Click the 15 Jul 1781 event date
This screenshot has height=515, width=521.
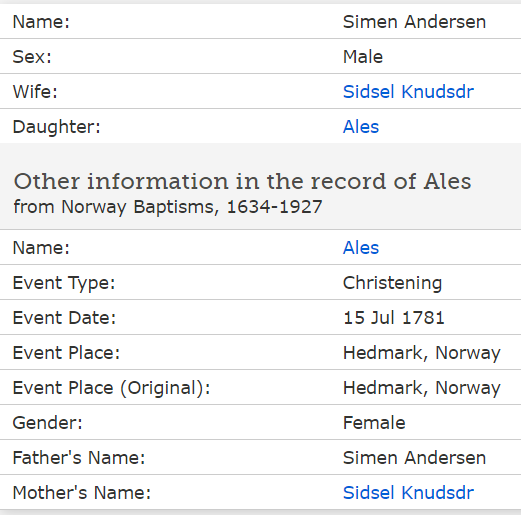pyautogui.click(x=394, y=317)
